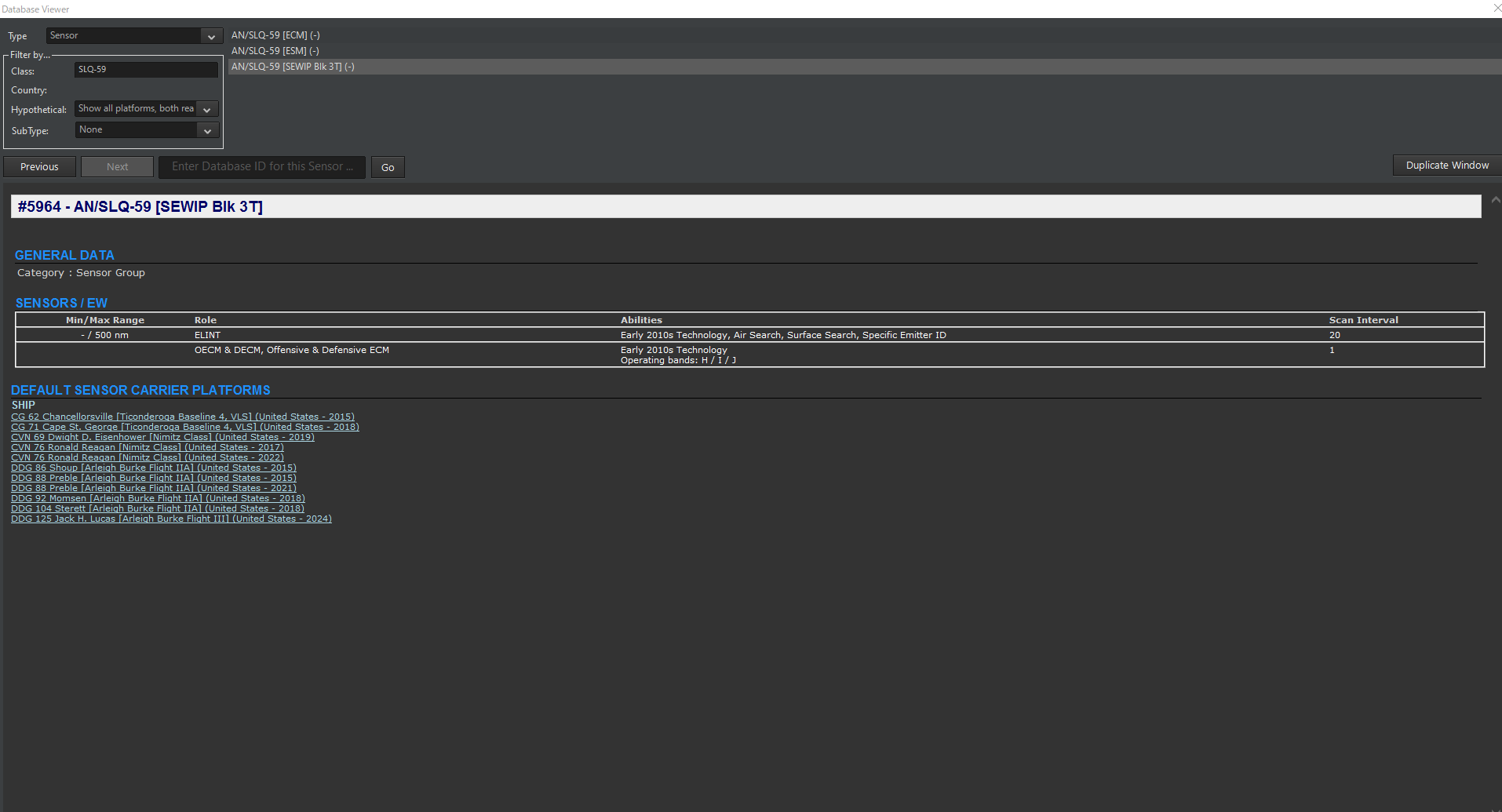Open the CVN 76 Ronald Reagan 2022 link
Viewport: 1502px width, 812px height.
pyautogui.click(x=147, y=457)
